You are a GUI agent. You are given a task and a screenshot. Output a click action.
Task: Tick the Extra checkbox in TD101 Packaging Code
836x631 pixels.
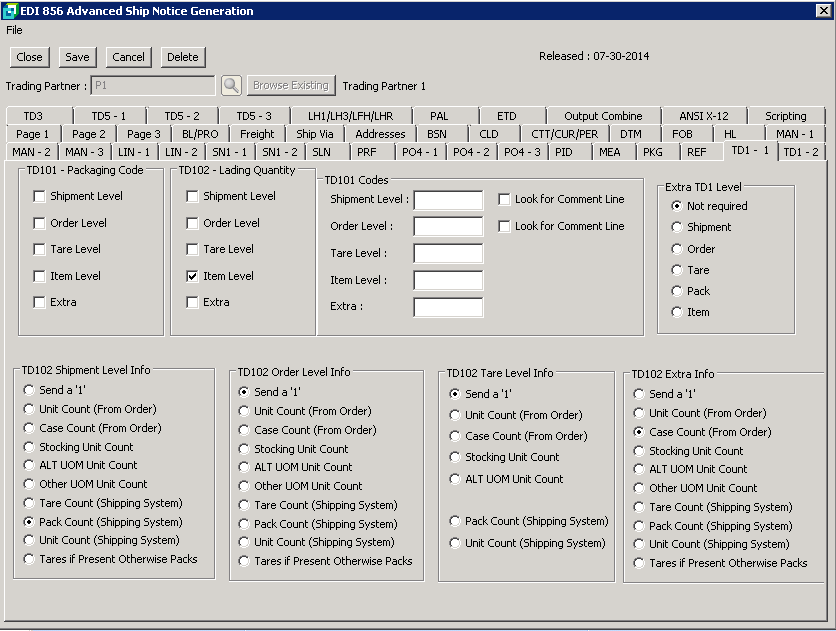[x=40, y=302]
